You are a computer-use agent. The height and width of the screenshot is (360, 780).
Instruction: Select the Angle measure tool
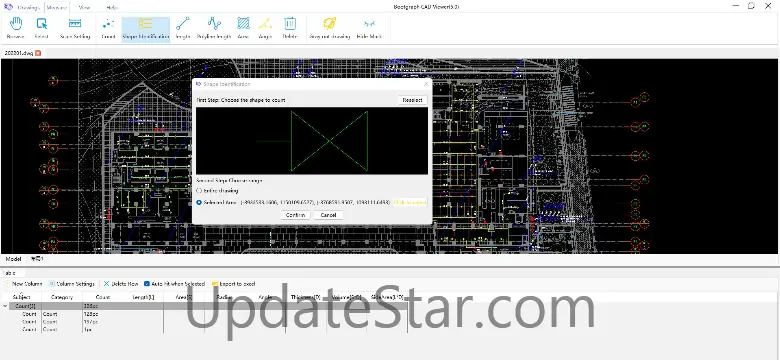[265, 28]
